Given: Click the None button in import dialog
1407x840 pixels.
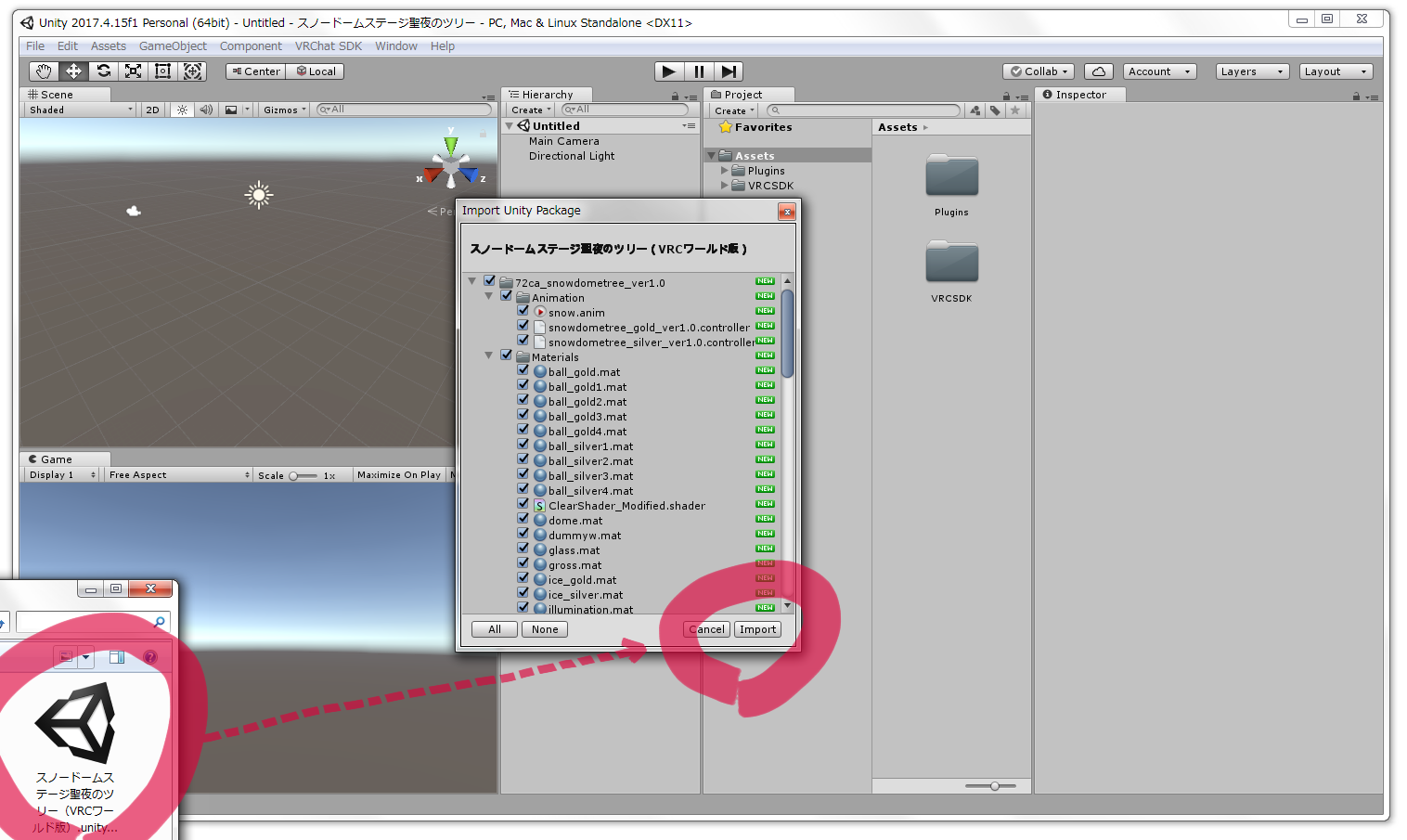Looking at the screenshot, I should click(x=545, y=629).
